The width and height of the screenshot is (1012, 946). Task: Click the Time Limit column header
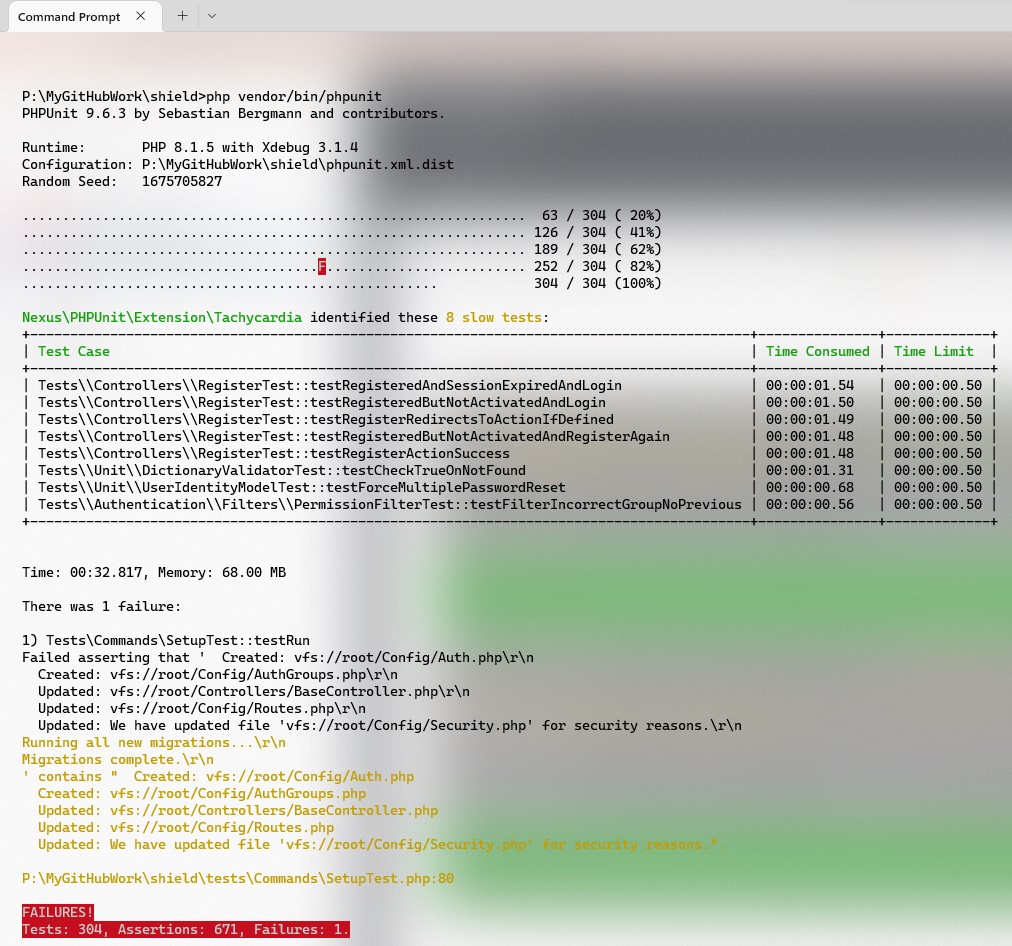click(x=931, y=351)
